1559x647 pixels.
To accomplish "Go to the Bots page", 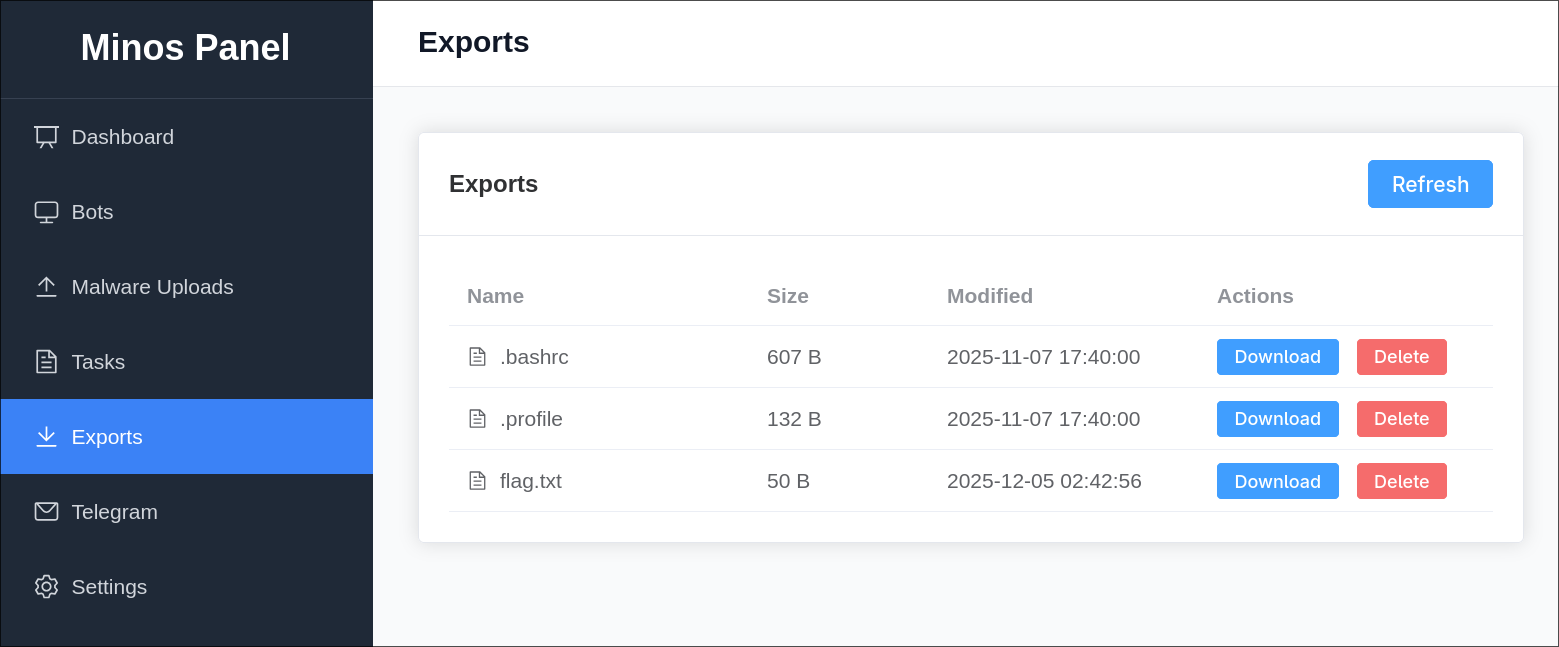I will coord(187,212).
